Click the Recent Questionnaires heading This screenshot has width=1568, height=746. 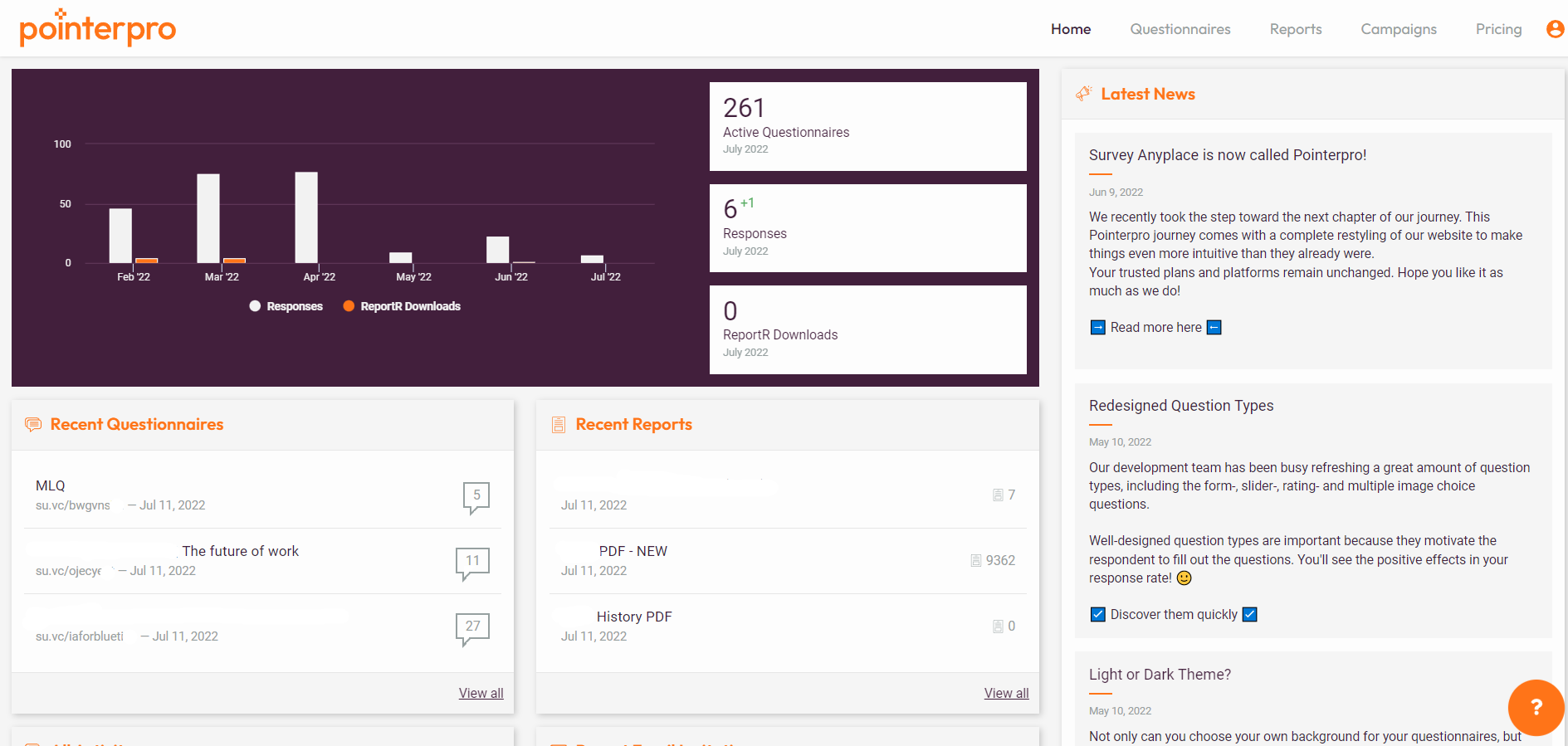tap(136, 424)
